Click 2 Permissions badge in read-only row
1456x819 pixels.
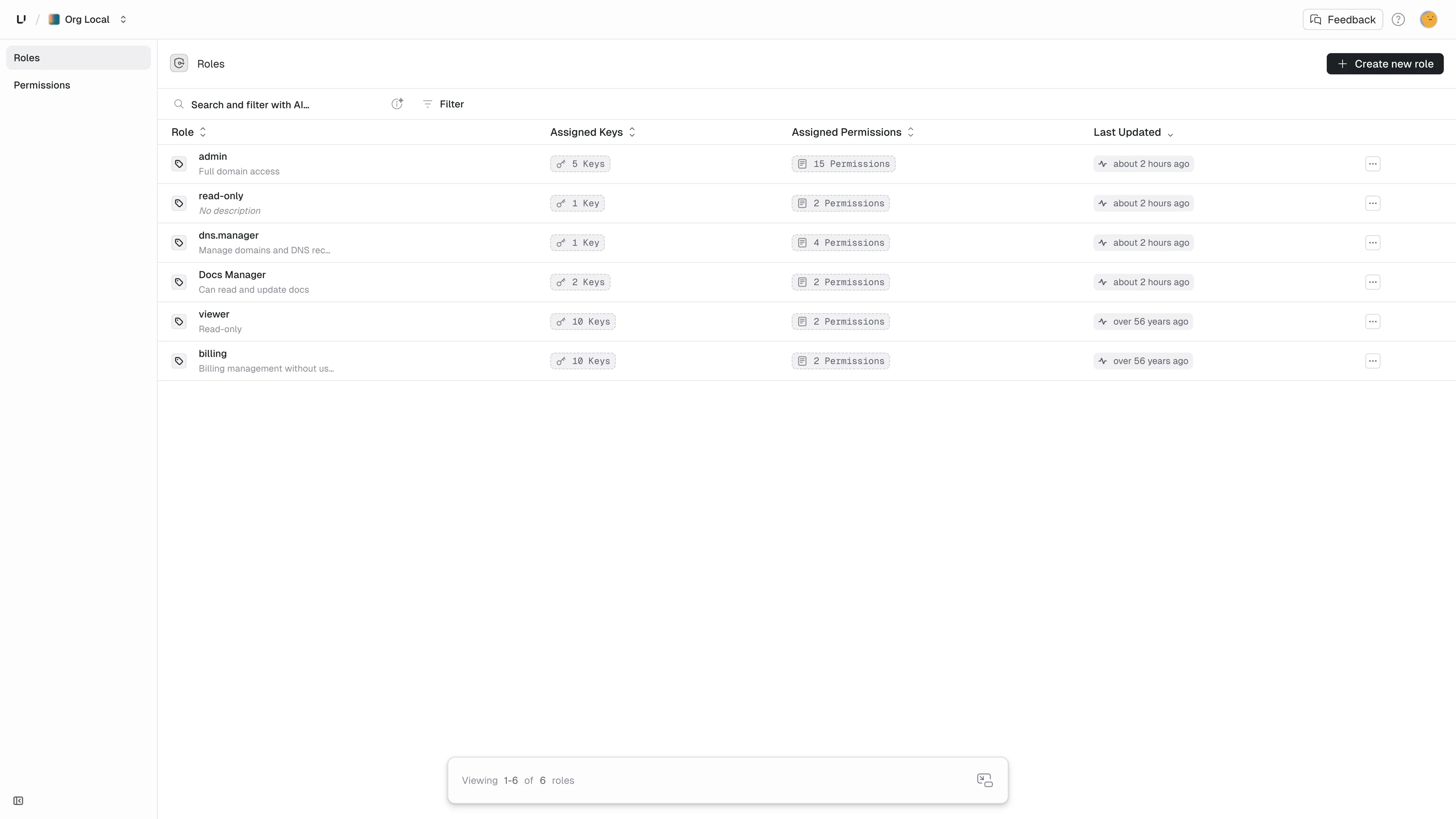pos(841,203)
